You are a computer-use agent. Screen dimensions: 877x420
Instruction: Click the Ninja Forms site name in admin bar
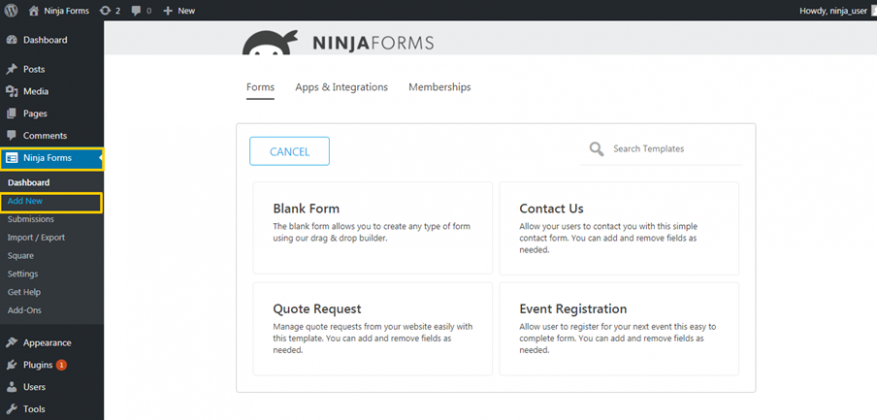[x=66, y=11]
